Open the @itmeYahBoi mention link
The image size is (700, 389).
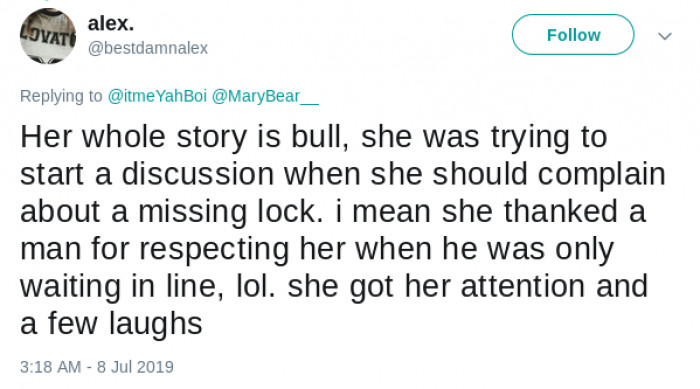pyautogui.click(x=157, y=96)
